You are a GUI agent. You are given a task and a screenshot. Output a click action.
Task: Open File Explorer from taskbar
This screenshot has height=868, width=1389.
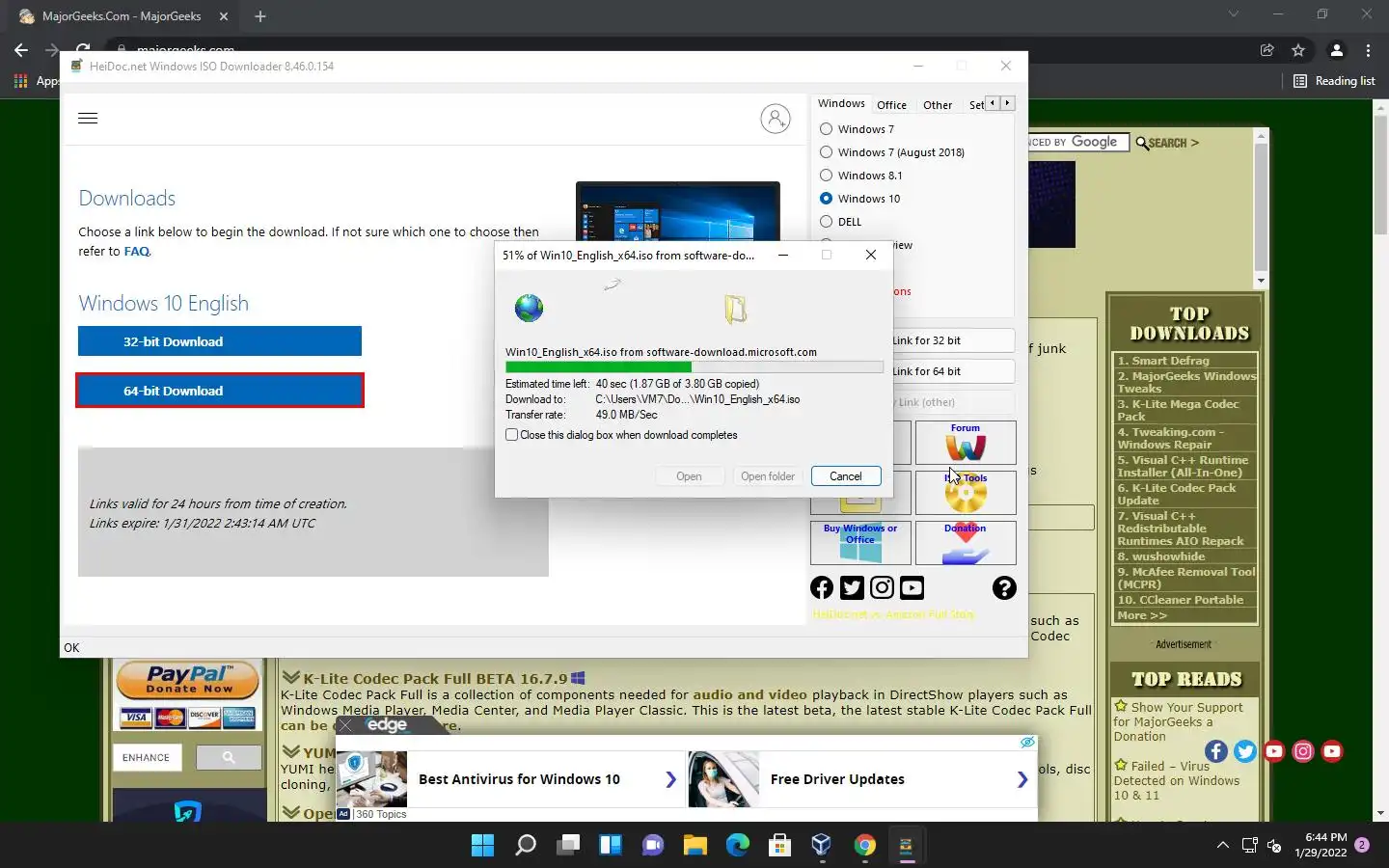695,846
